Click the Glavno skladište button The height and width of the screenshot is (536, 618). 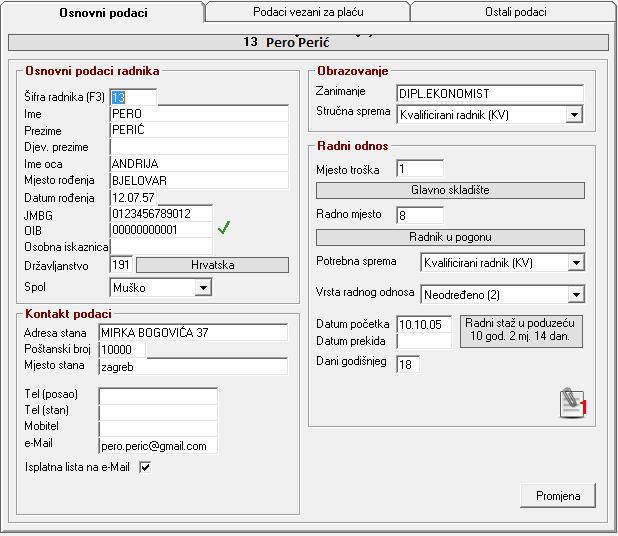pos(450,190)
